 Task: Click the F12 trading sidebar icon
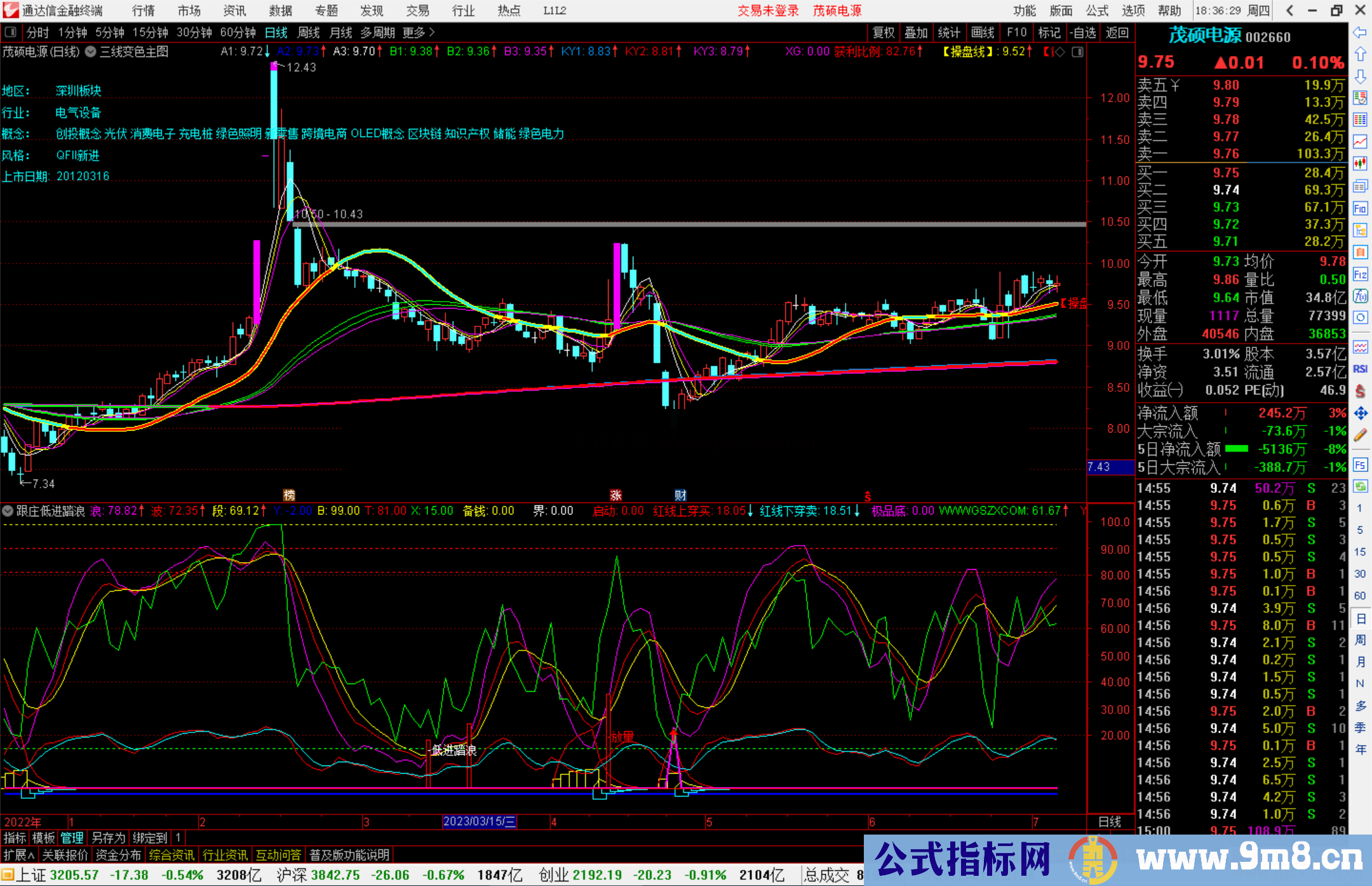pos(1360,274)
